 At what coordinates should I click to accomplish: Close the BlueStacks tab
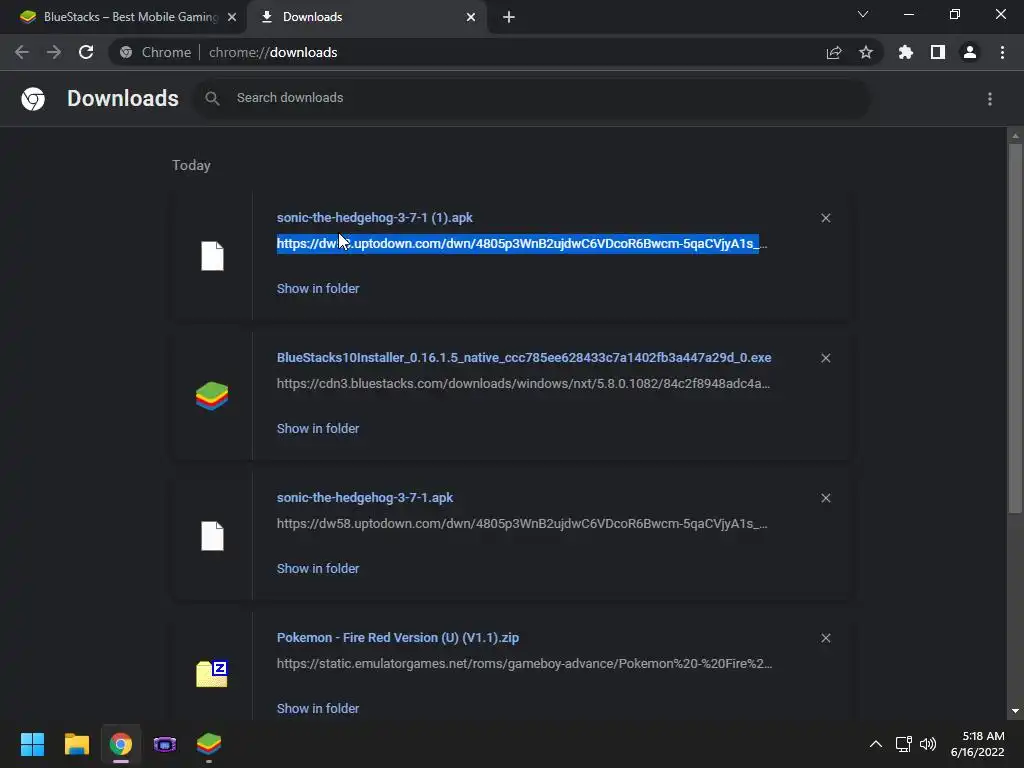point(232,17)
